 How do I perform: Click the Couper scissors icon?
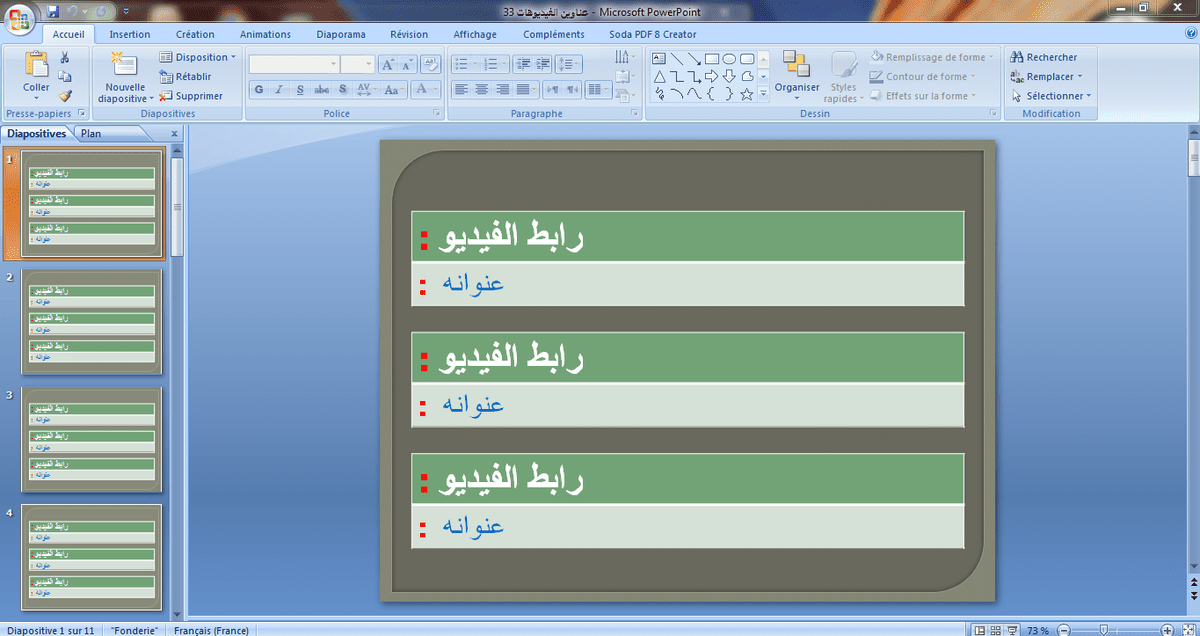[65, 58]
